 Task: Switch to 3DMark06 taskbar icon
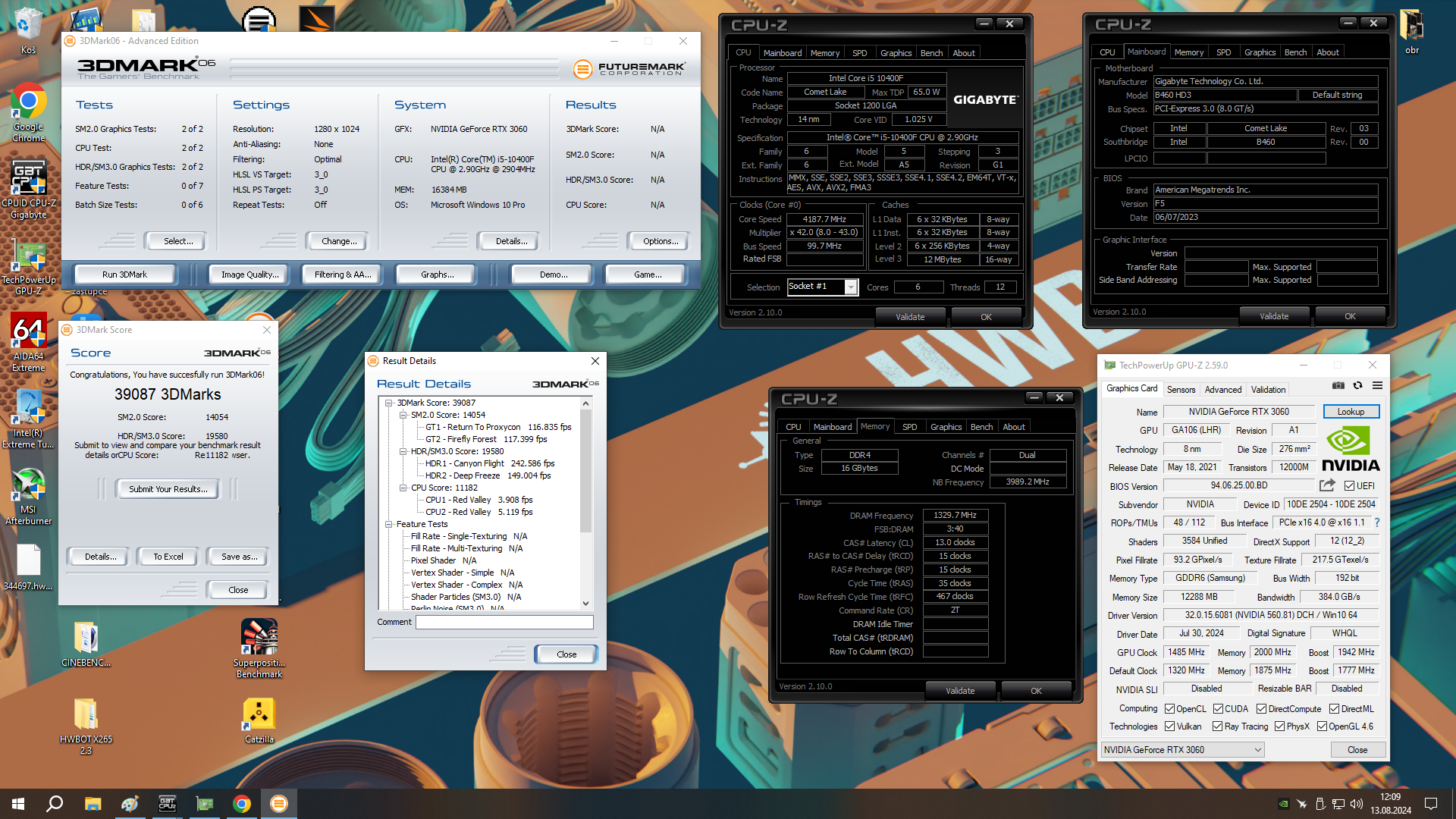279,804
